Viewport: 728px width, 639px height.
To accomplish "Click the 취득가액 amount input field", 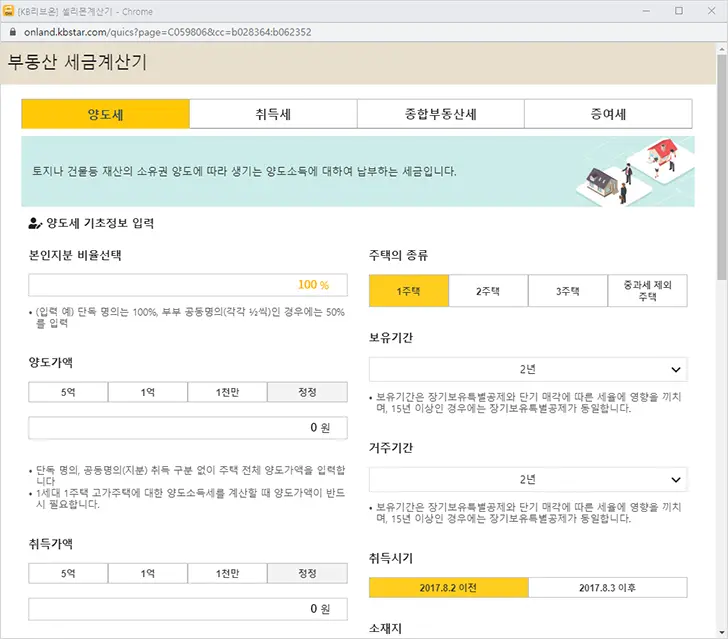I will pyautogui.click(x=188, y=609).
